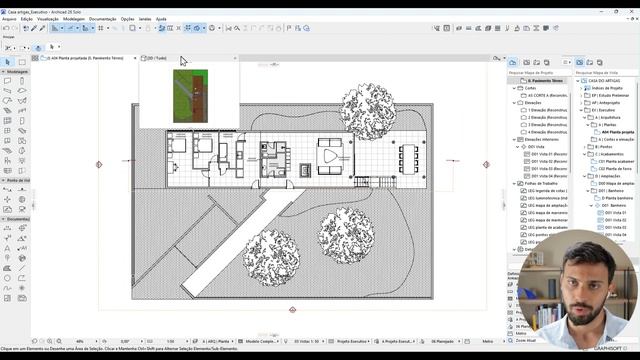Screen dimensions: 640x360
Task: Collapse the Elevações tree node
Action: point(514,103)
